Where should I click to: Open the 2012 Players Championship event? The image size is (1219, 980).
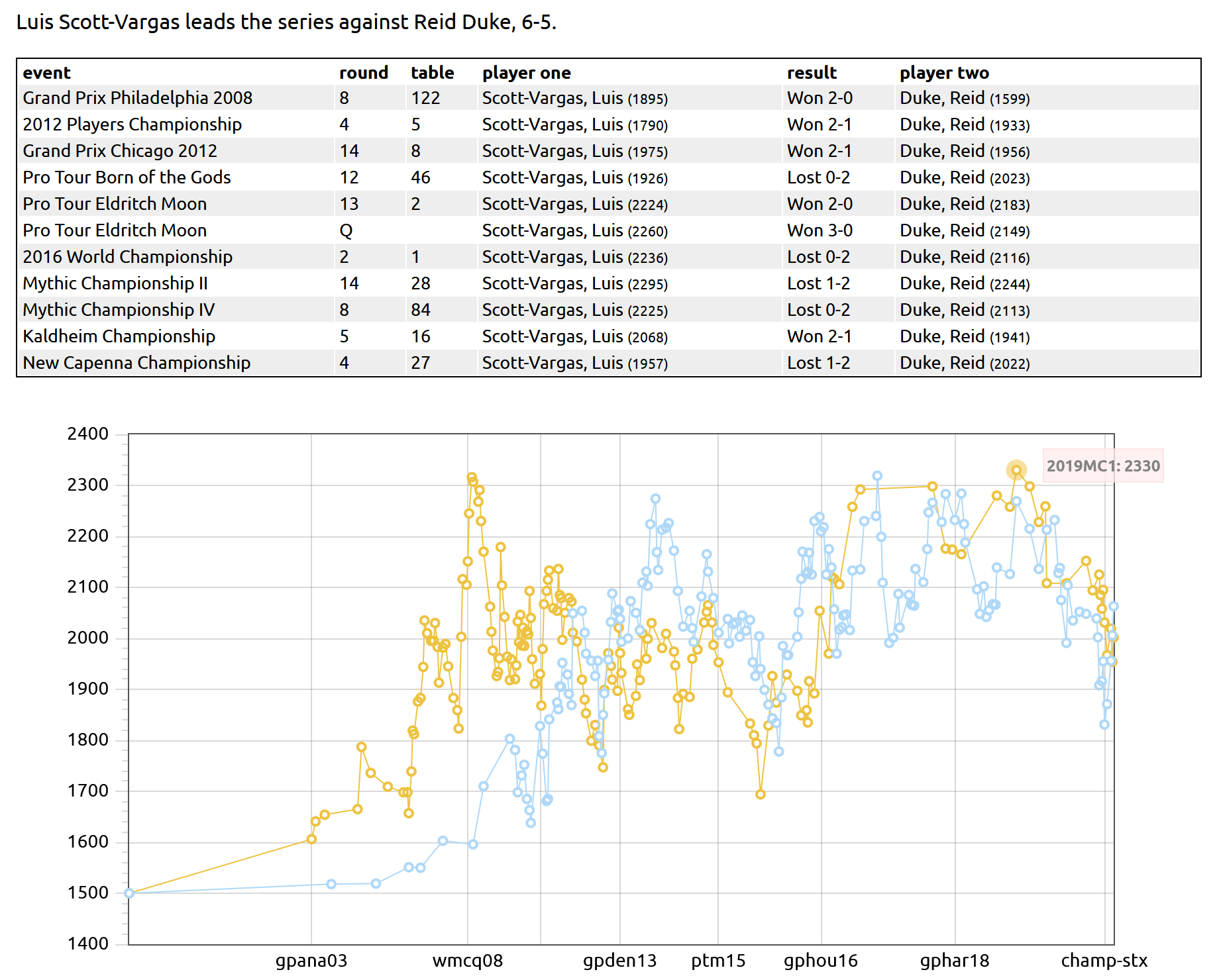click(x=132, y=124)
